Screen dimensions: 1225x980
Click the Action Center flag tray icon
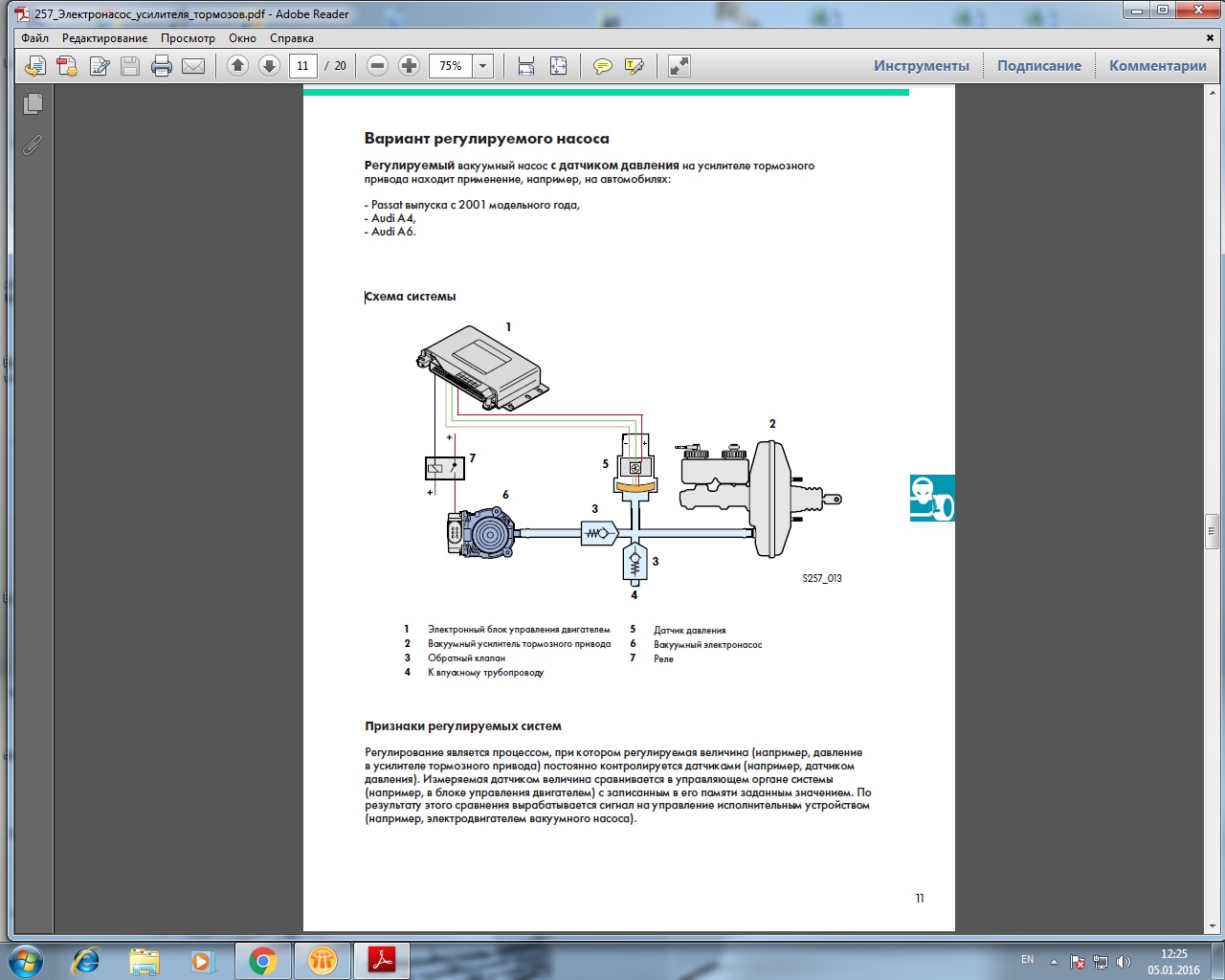[x=1078, y=961]
